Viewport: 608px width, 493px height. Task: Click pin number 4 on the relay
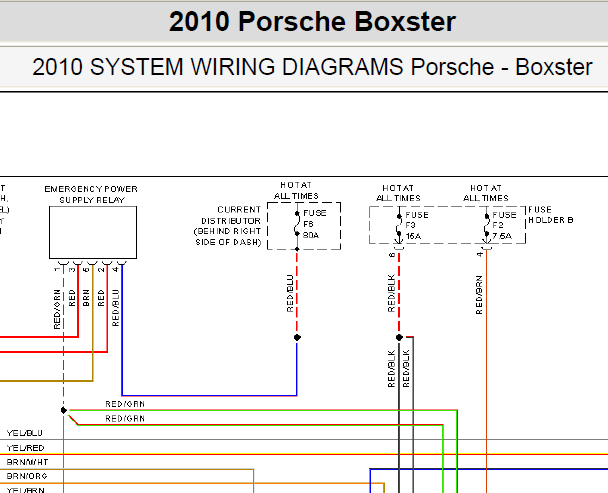point(116,269)
